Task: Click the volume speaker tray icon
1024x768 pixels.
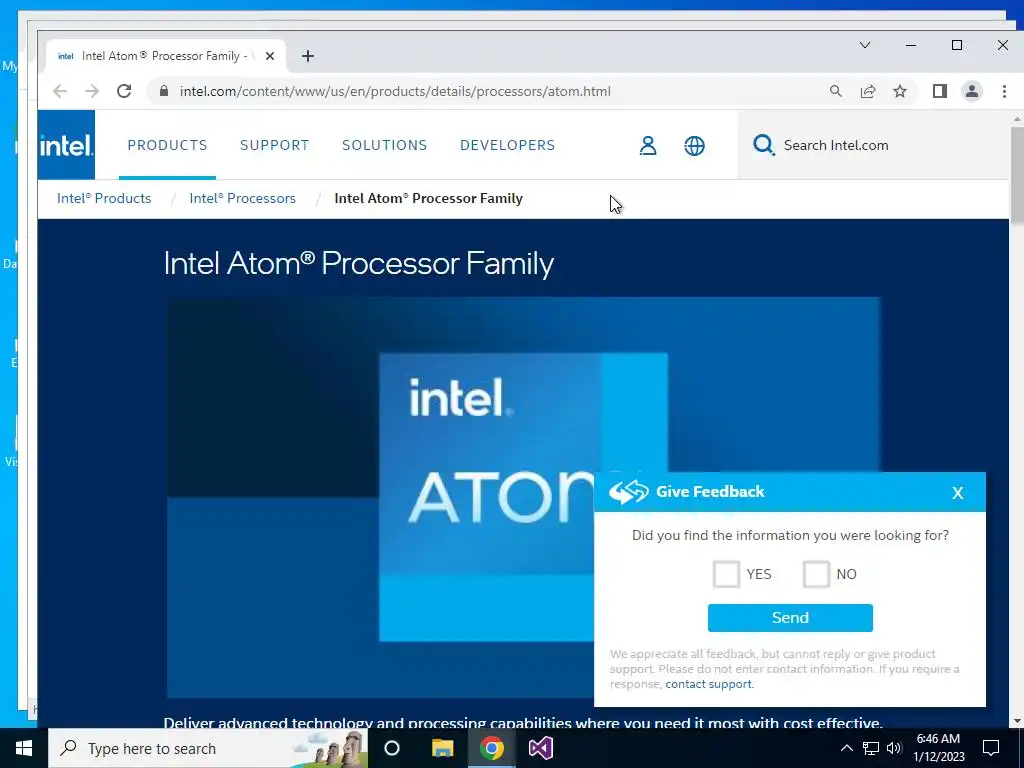Action: tap(895, 748)
